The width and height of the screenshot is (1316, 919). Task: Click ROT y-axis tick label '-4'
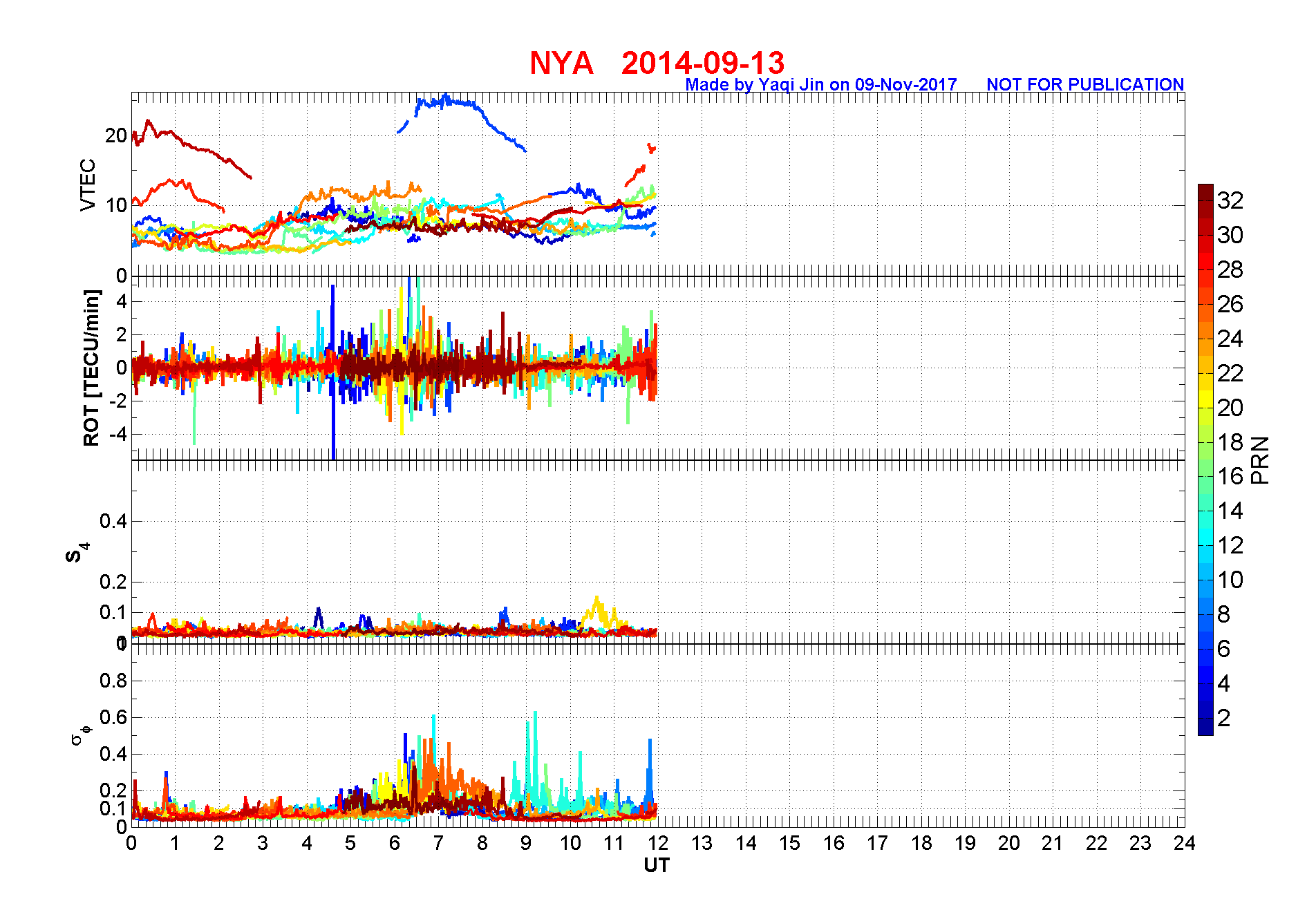117,435
